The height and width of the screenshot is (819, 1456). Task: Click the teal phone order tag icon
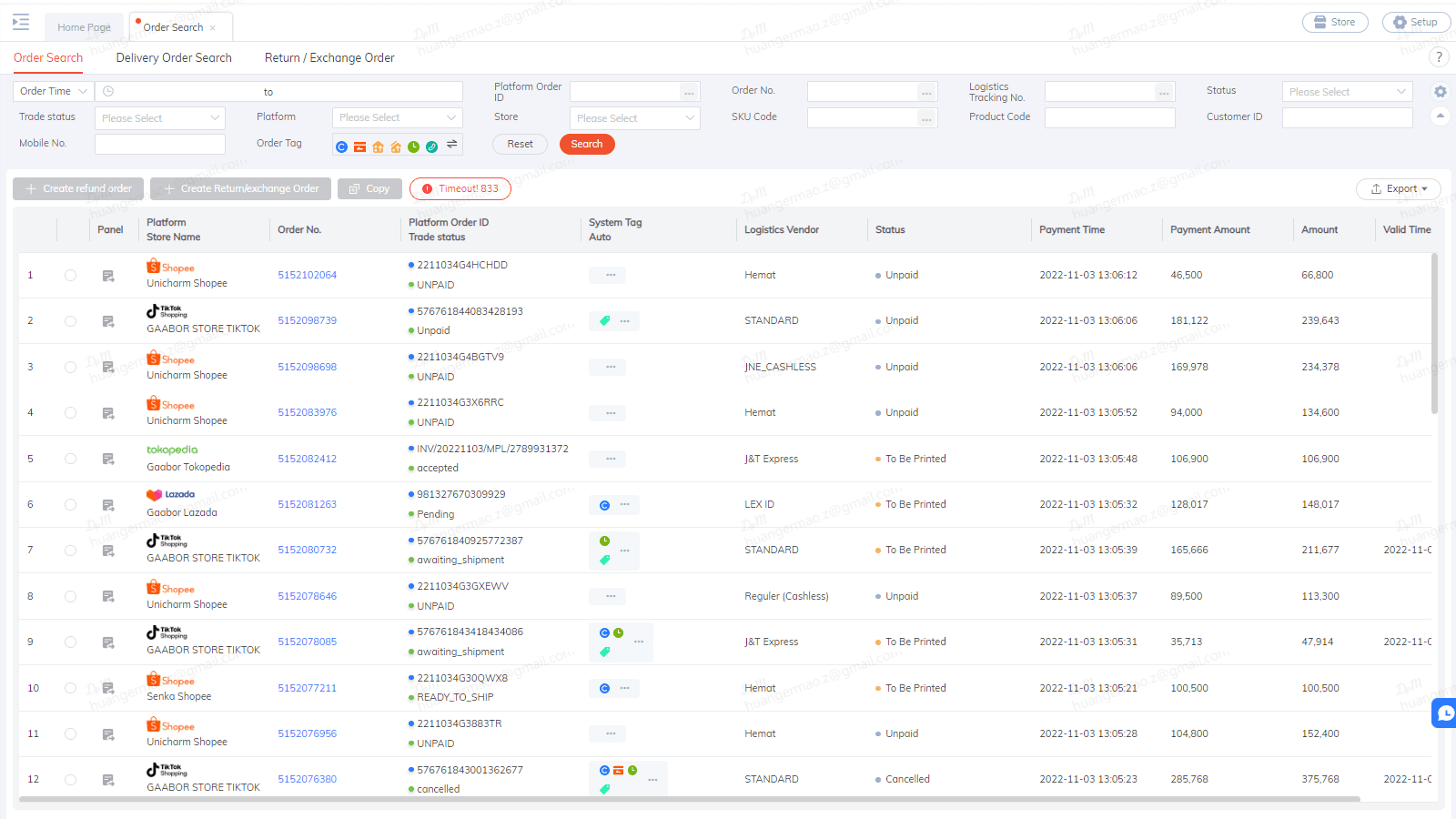432,147
